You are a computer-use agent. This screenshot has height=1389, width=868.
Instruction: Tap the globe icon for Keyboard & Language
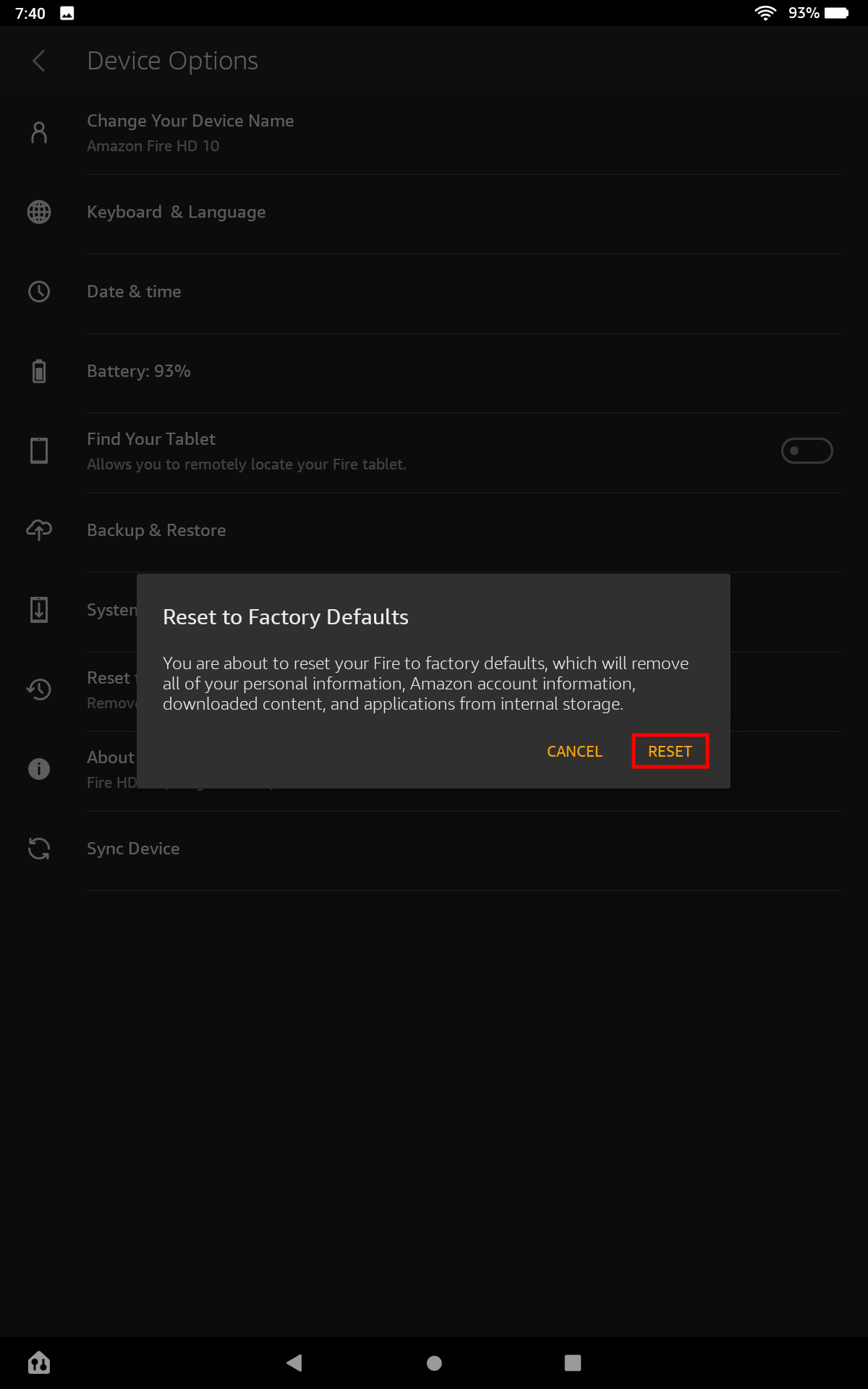[39, 212]
